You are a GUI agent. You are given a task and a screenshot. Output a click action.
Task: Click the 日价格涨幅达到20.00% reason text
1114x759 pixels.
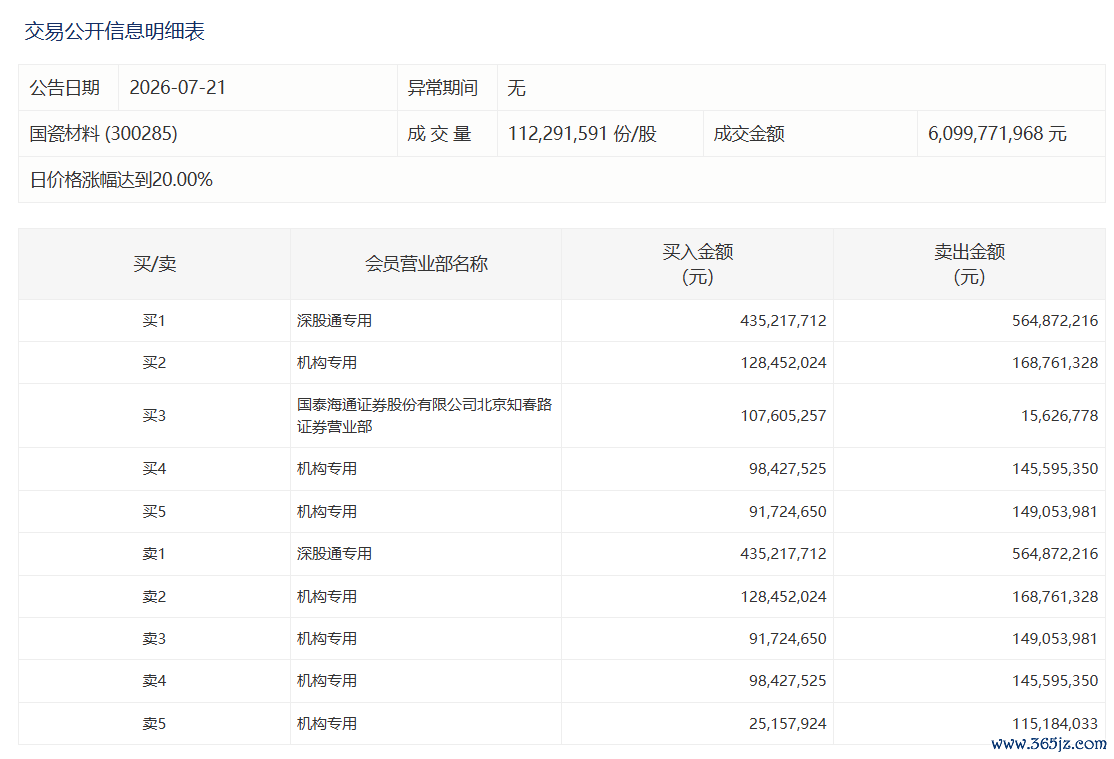click(121, 180)
